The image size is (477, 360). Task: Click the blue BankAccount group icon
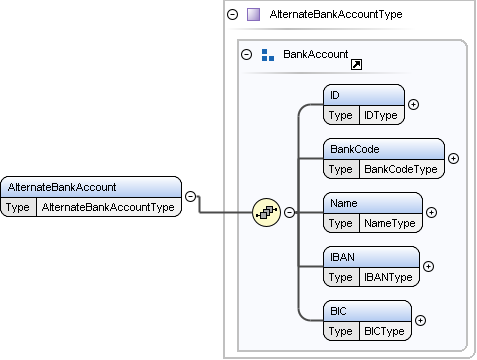268,55
